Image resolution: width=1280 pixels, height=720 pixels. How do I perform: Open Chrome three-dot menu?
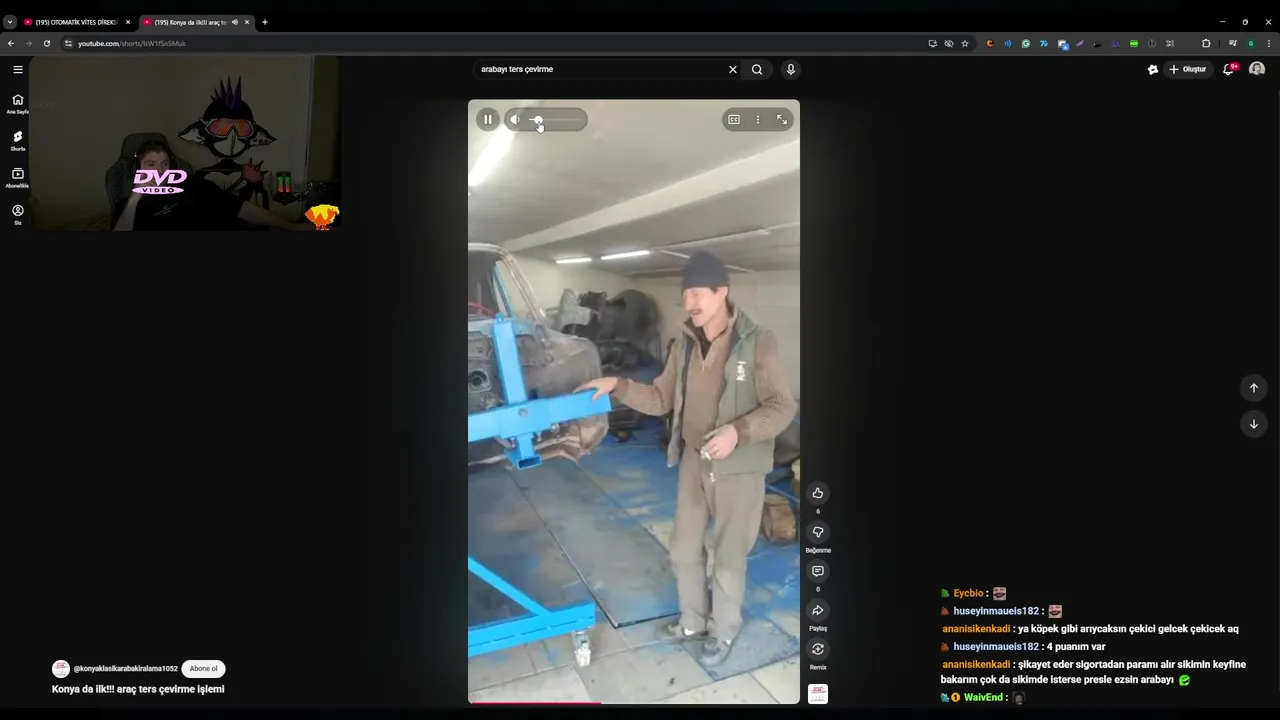[1269, 43]
